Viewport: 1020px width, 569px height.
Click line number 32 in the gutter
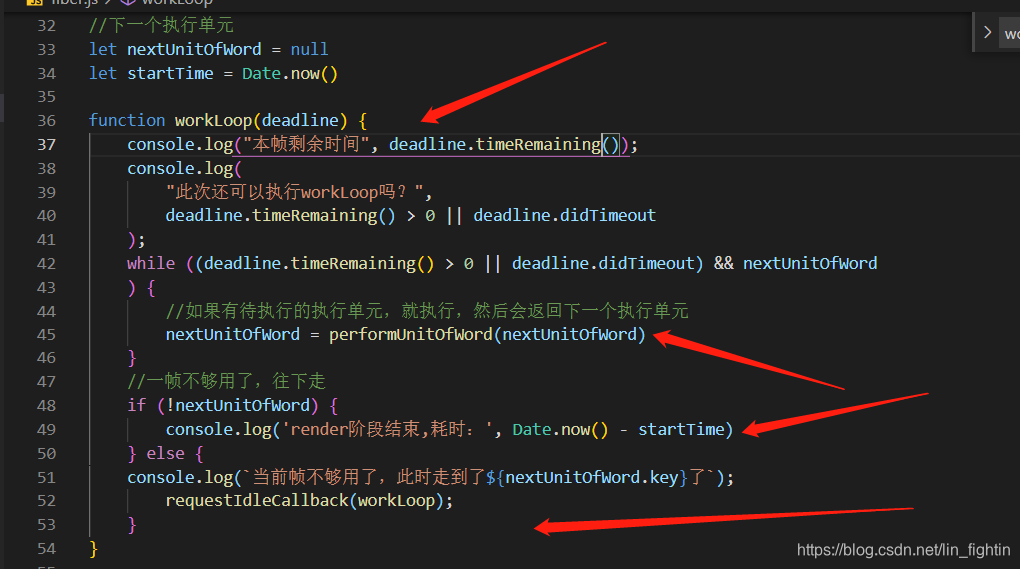(46, 26)
